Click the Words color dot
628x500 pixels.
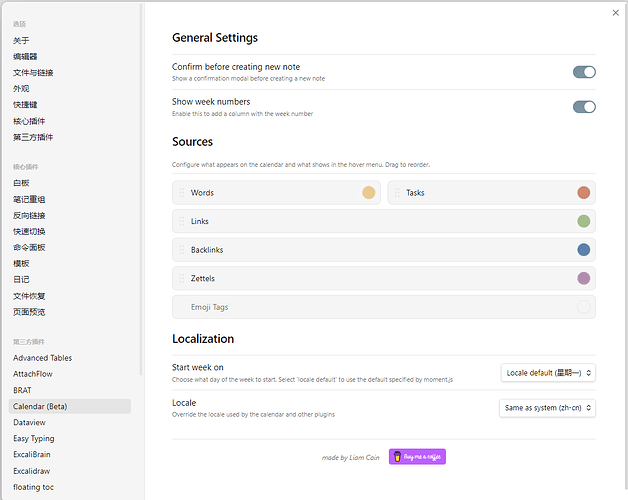368,193
